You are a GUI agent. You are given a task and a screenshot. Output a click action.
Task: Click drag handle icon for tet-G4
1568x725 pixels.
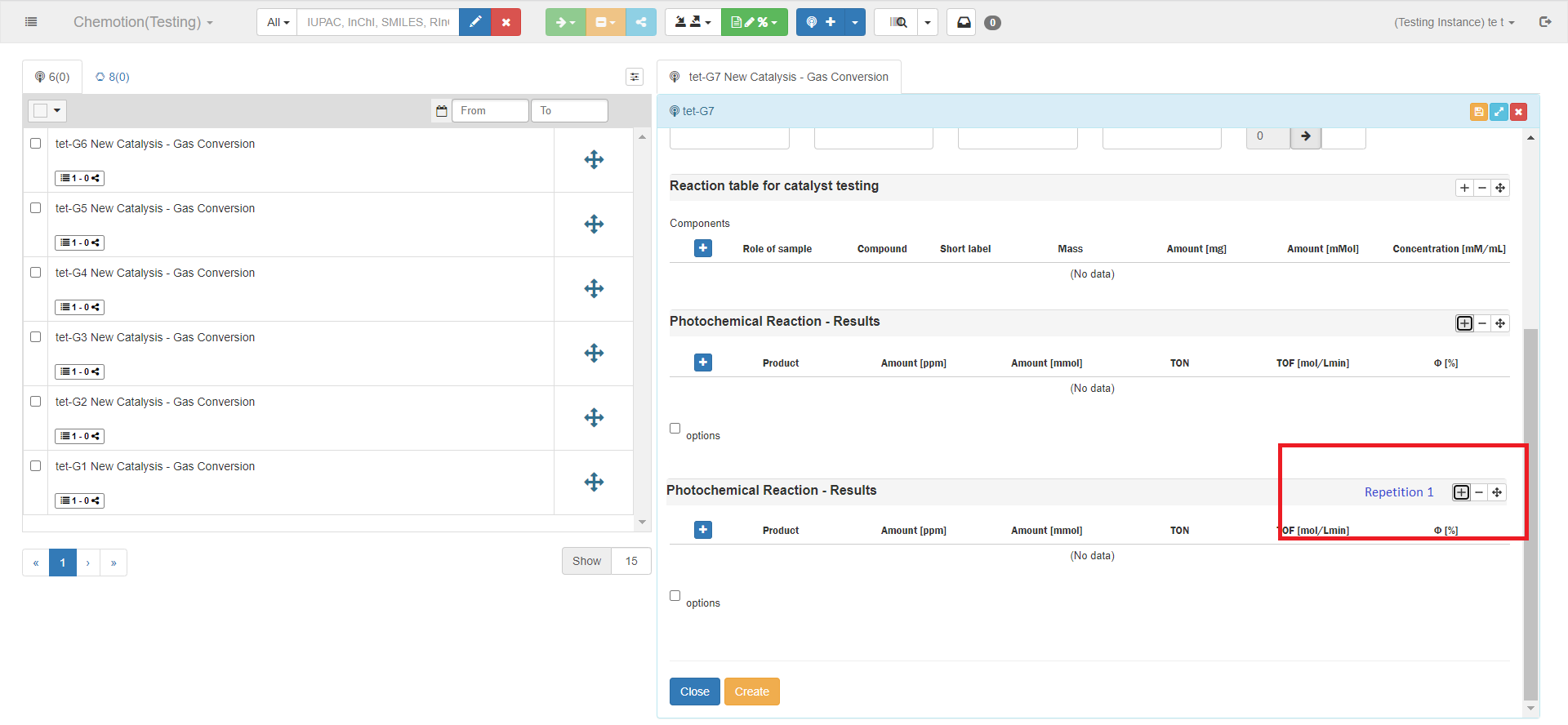click(x=594, y=288)
